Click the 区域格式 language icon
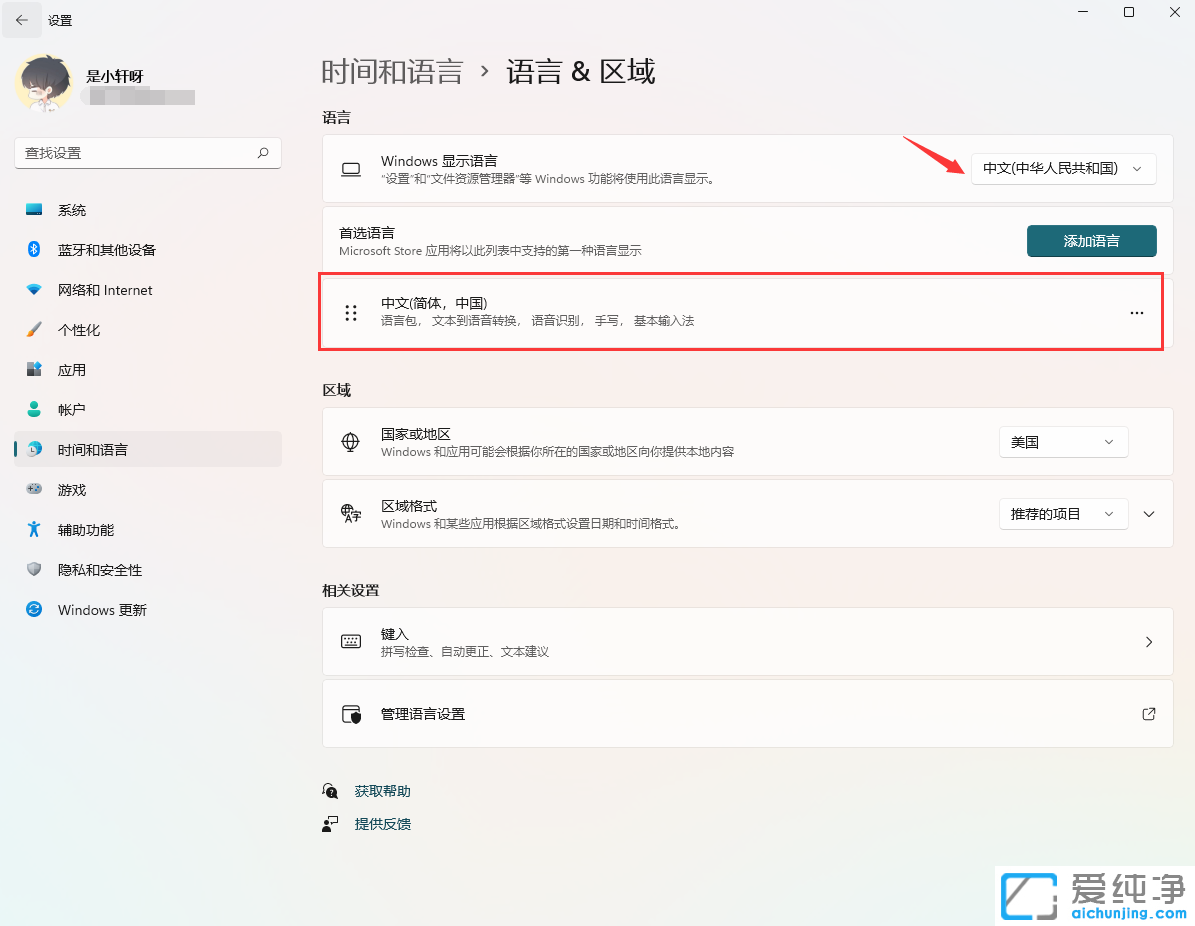Screen dimensions: 1195x926 click(x=351, y=514)
